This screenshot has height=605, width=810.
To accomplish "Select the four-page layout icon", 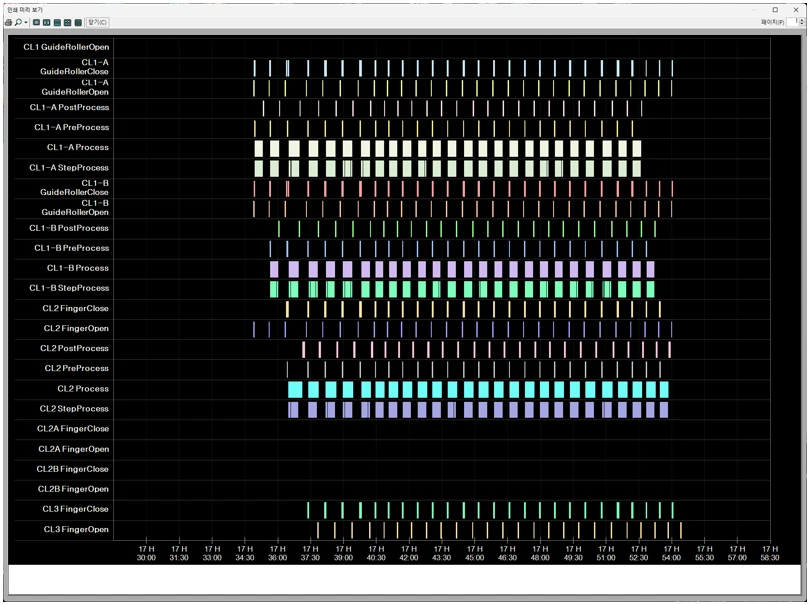I will (68, 22).
